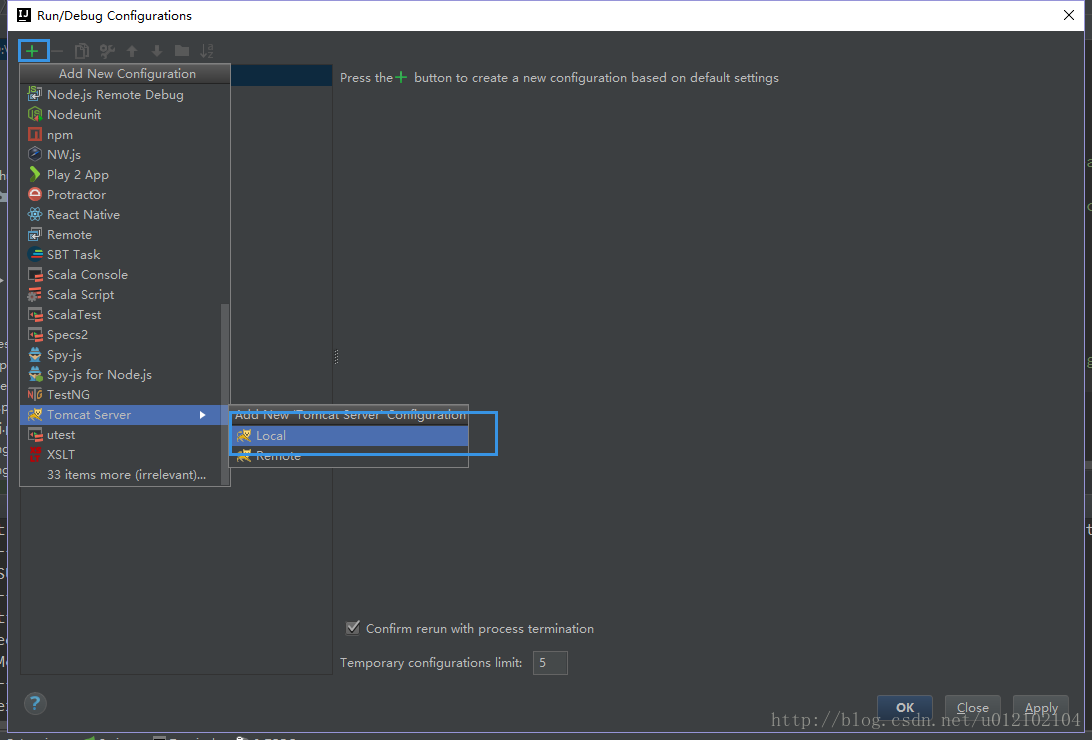Toggle Confirm rerun with process termination
Viewport: 1092px width, 740px height.
point(353,628)
